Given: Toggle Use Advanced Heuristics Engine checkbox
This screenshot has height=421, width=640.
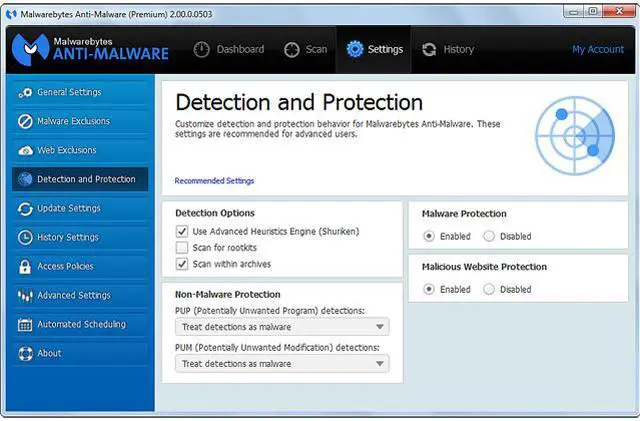Looking at the screenshot, I should [182, 231].
